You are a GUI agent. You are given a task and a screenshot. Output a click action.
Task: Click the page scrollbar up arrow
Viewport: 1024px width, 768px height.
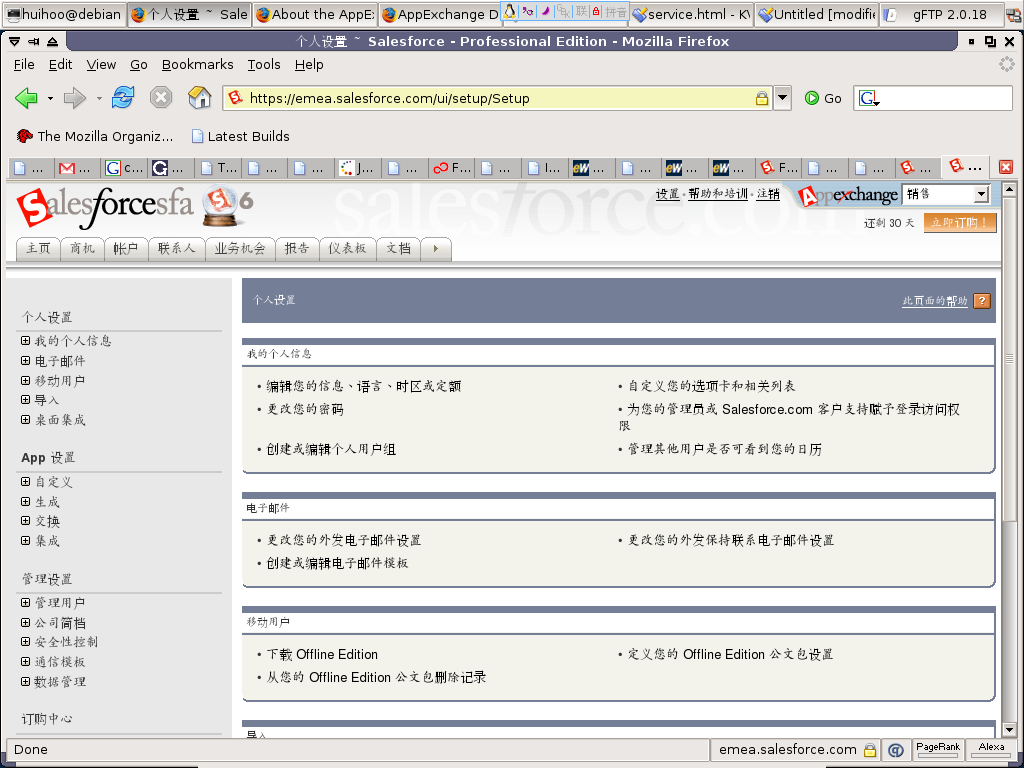(x=1009, y=190)
